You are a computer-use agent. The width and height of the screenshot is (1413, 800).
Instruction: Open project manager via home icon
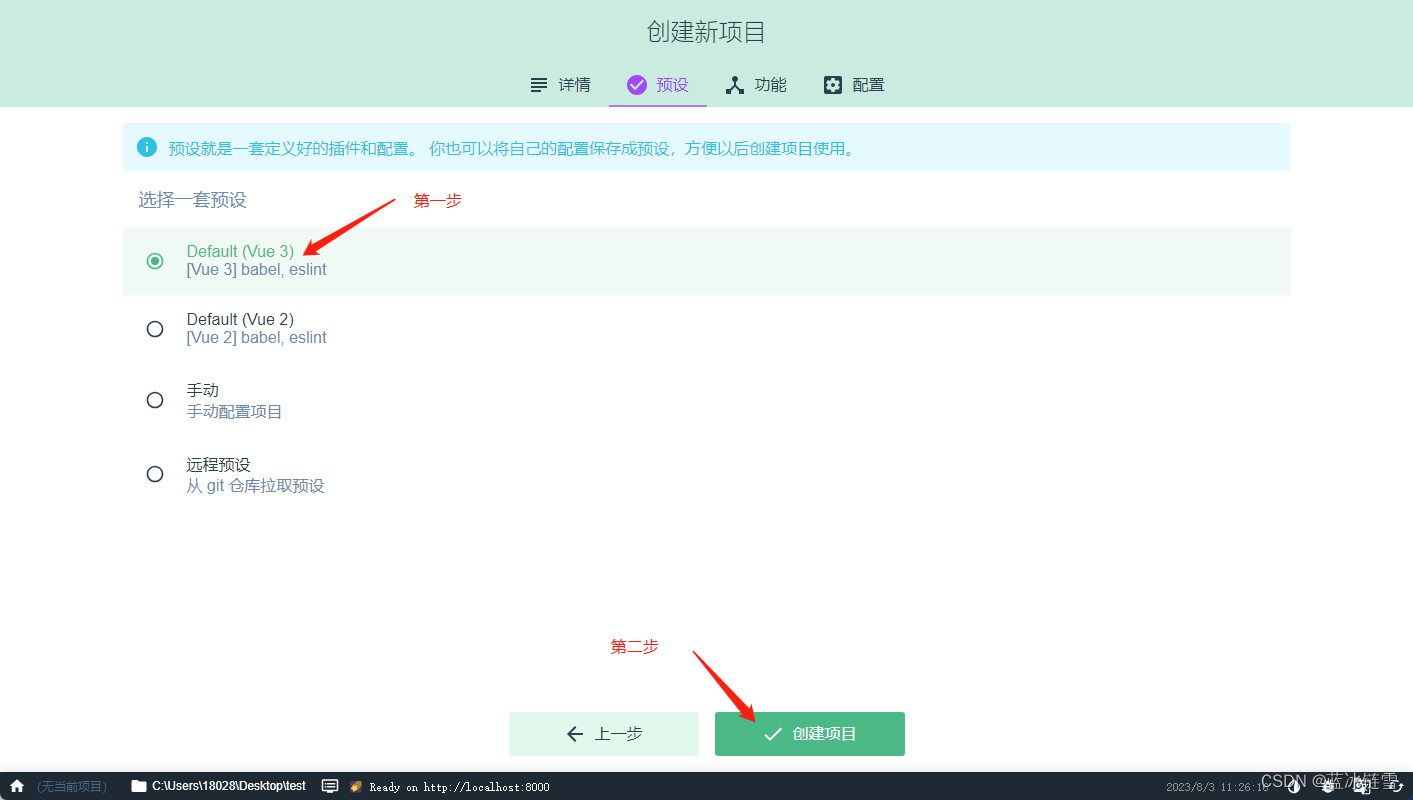16,786
